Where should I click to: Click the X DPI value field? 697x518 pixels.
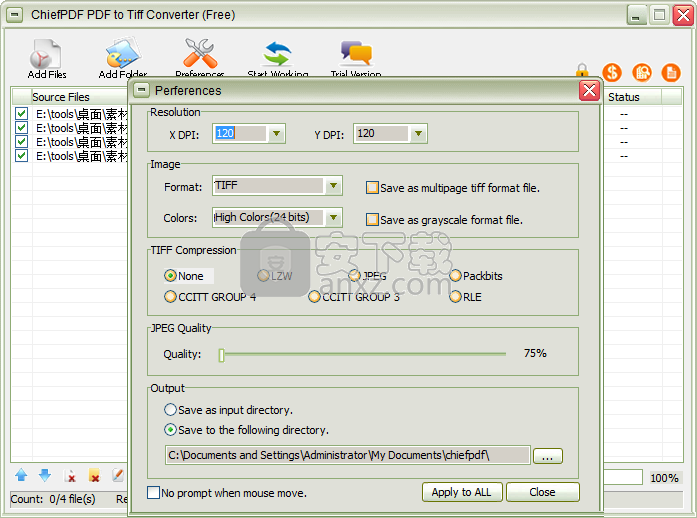240,133
